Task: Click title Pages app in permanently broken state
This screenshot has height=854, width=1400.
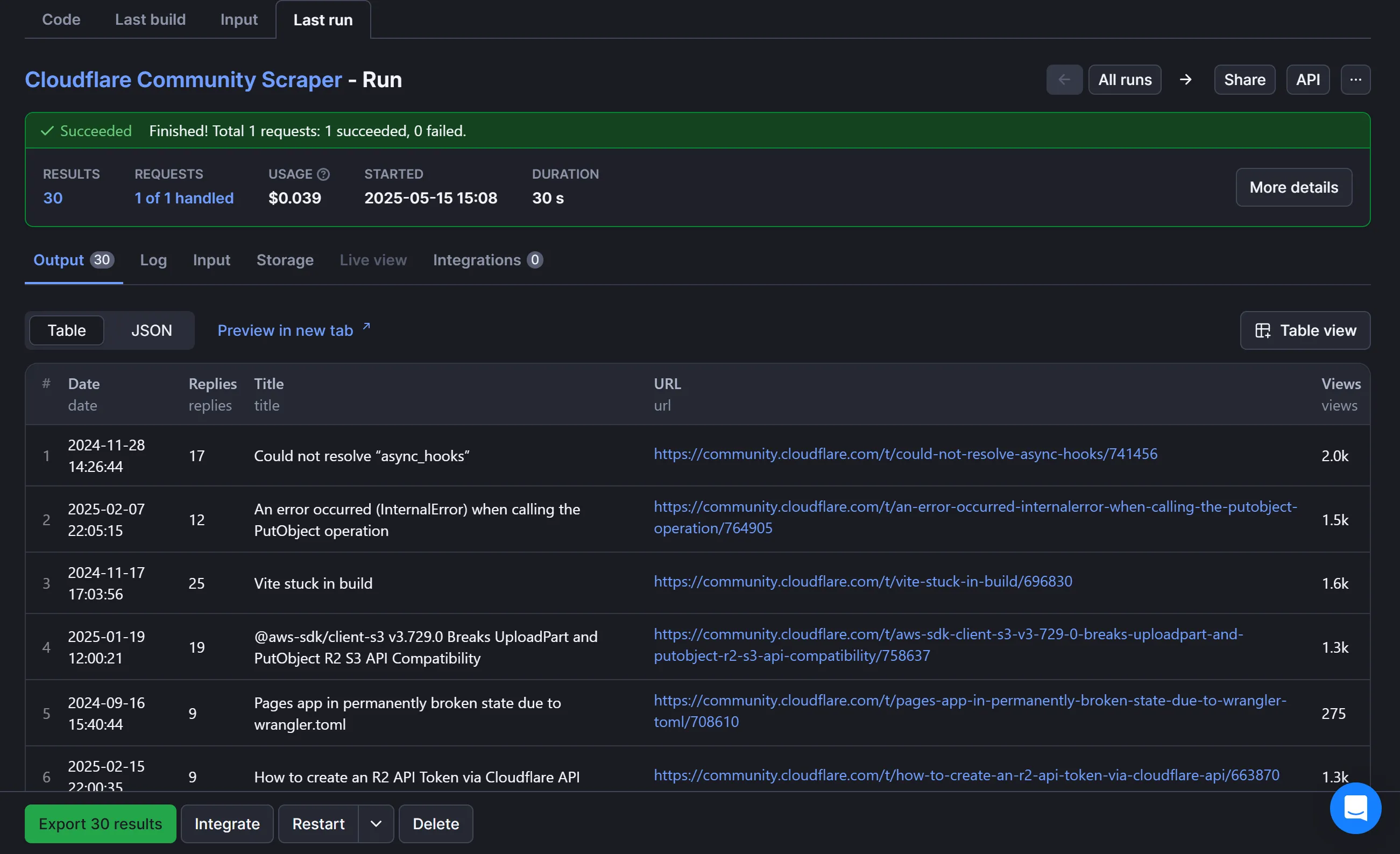Action: pyautogui.click(x=407, y=713)
